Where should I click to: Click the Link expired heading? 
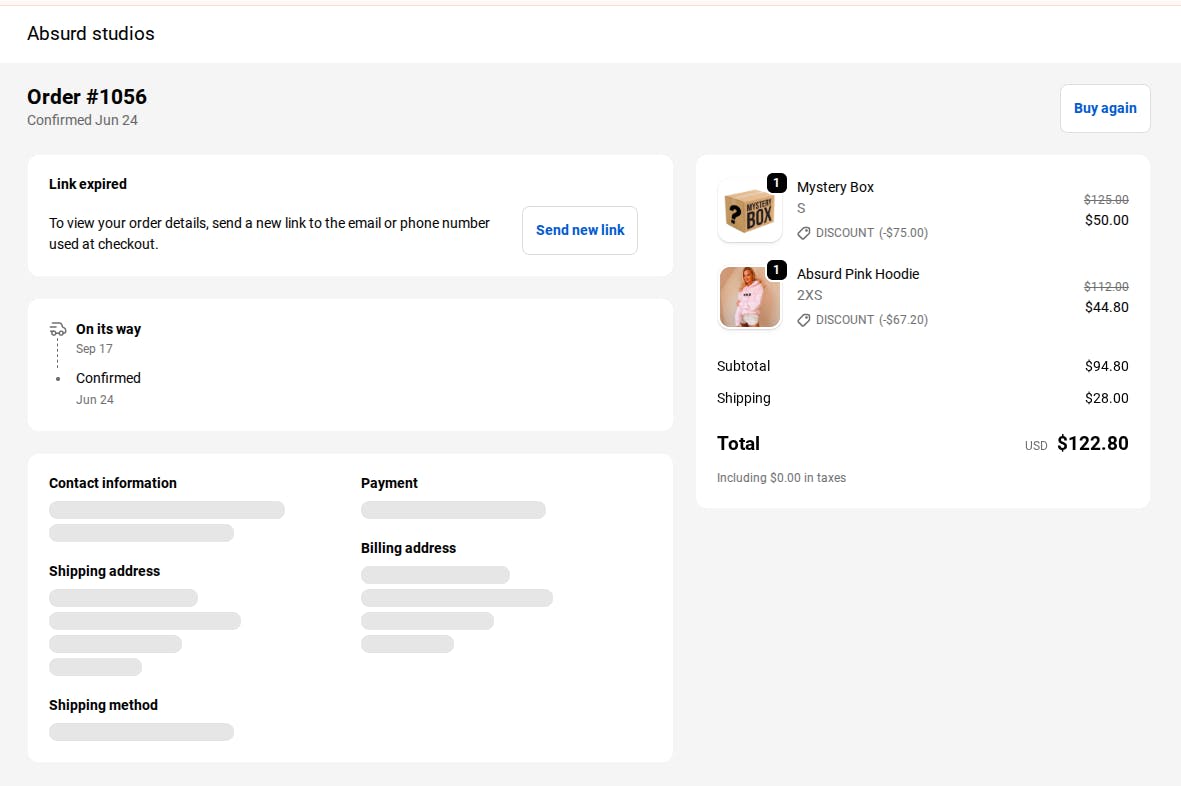coord(88,184)
